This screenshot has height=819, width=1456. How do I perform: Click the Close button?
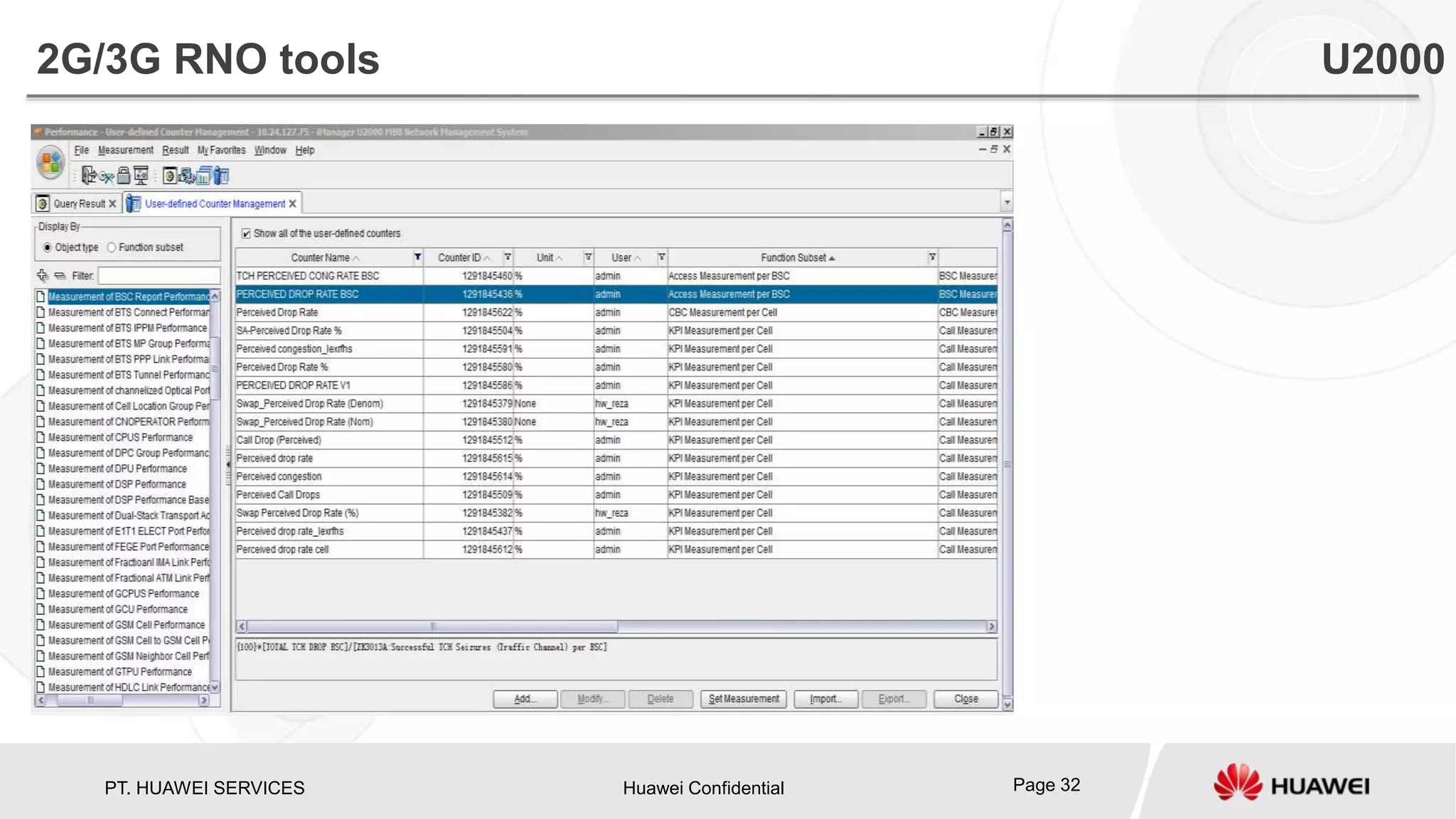(x=965, y=699)
